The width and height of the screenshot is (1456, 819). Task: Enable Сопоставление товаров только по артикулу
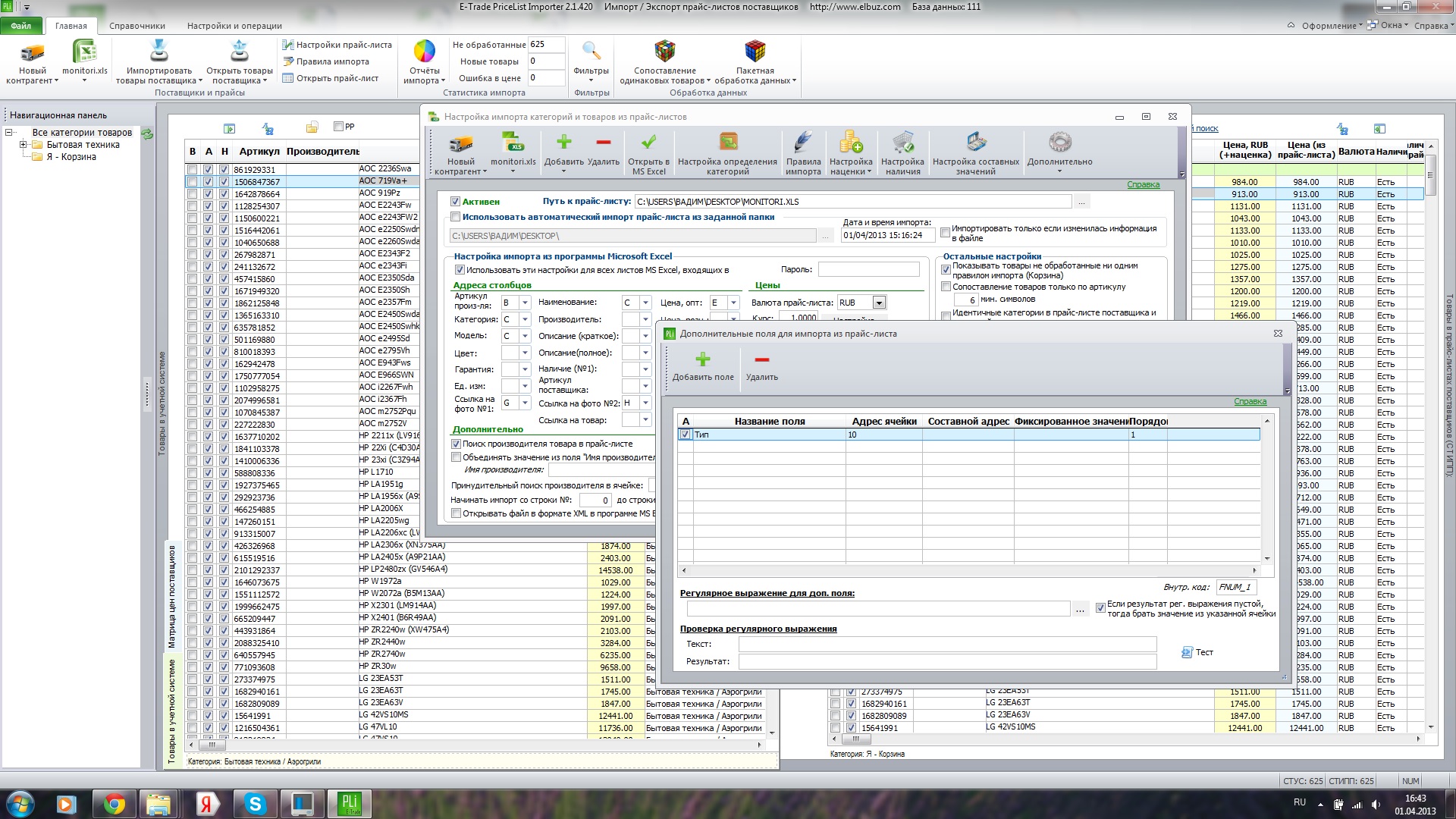946,287
